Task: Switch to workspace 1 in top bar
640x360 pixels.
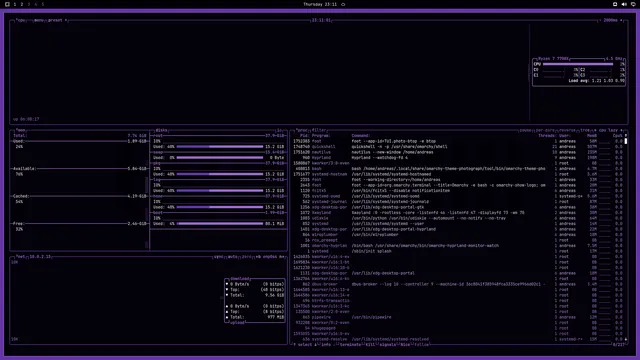Action: tap(15, 4)
